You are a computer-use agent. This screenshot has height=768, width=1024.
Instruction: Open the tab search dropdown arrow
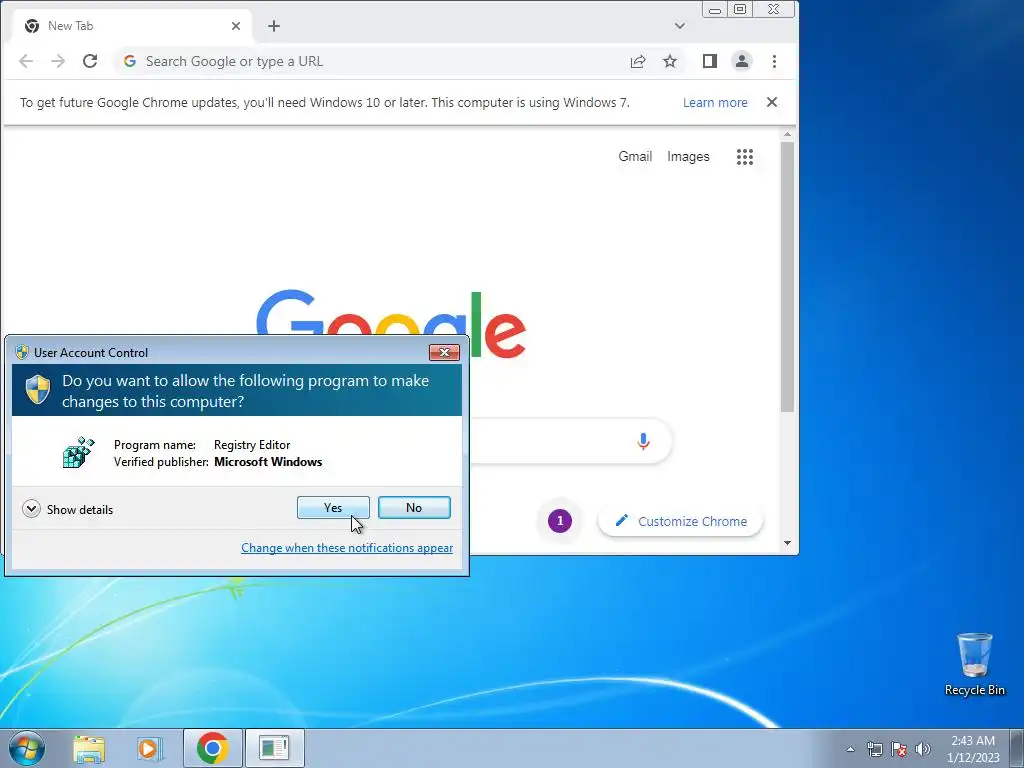click(680, 26)
